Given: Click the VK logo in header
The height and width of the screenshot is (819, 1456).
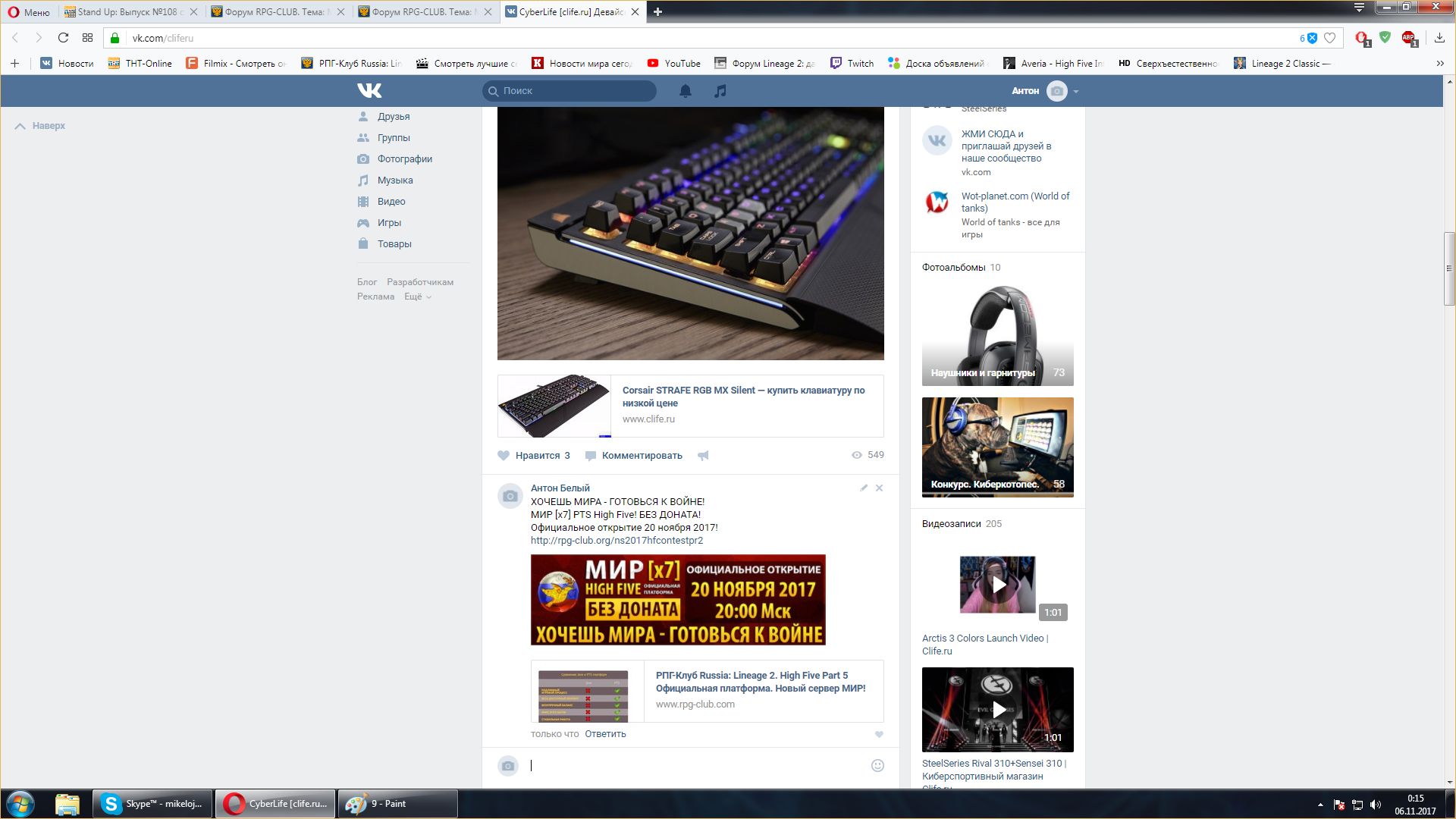Looking at the screenshot, I should 369,91.
